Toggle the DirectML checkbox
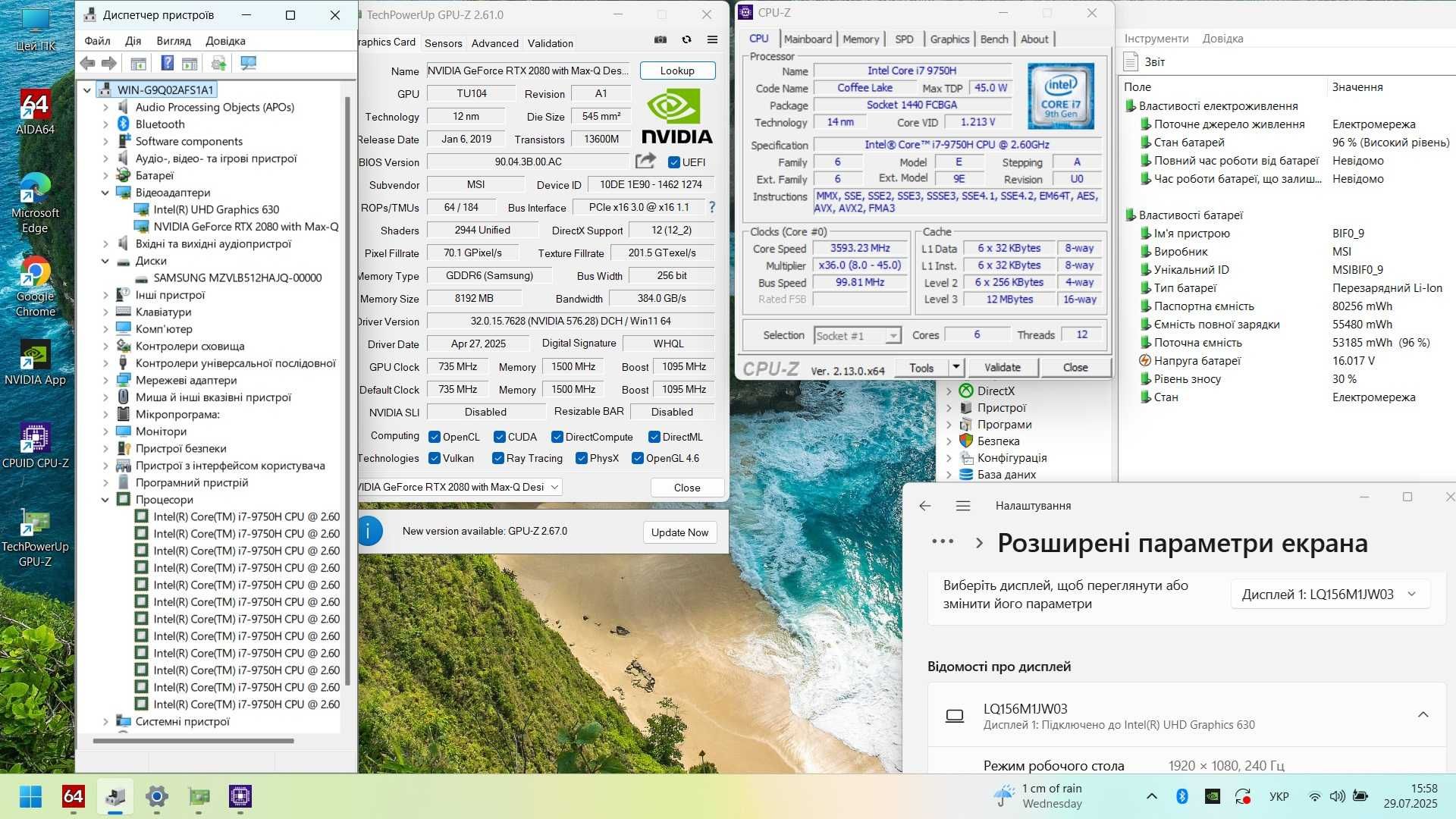Image resolution: width=1456 pixels, height=819 pixels. point(654,437)
